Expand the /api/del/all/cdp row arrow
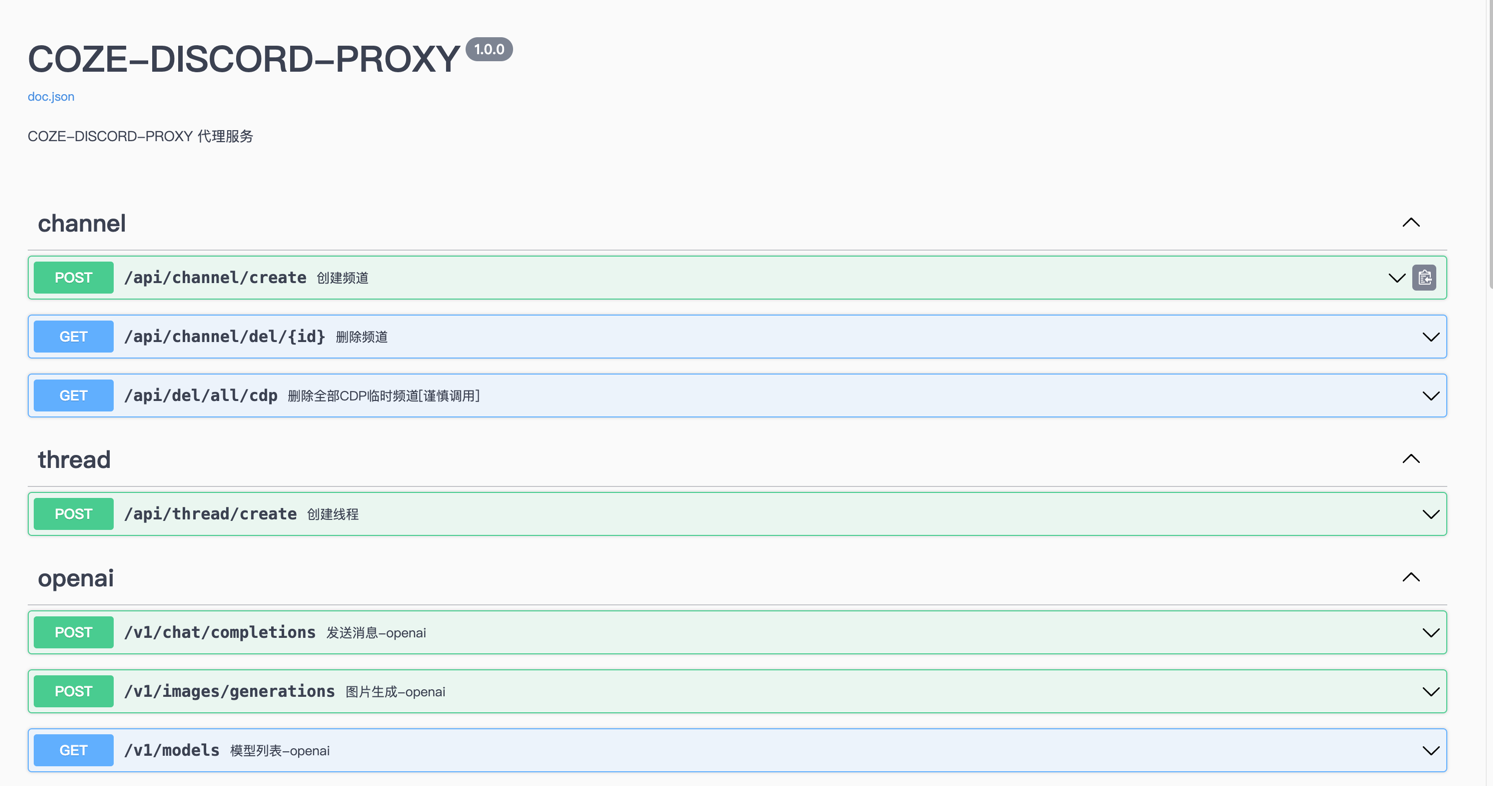1493x786 pixels. pos(1431,396)
